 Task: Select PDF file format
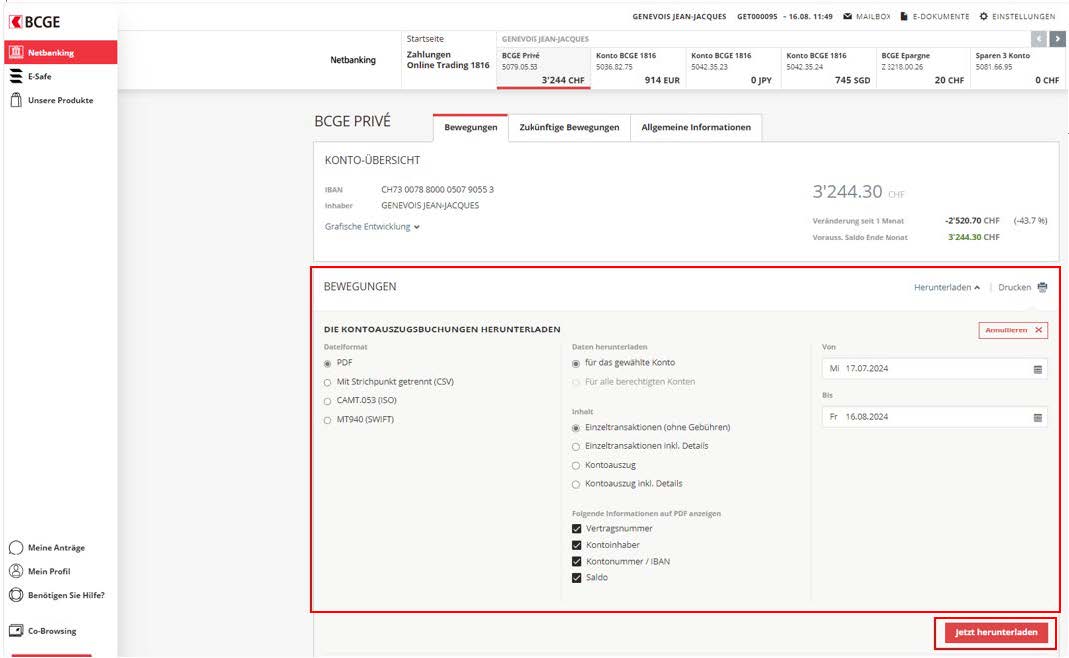(x=328, y=363)
